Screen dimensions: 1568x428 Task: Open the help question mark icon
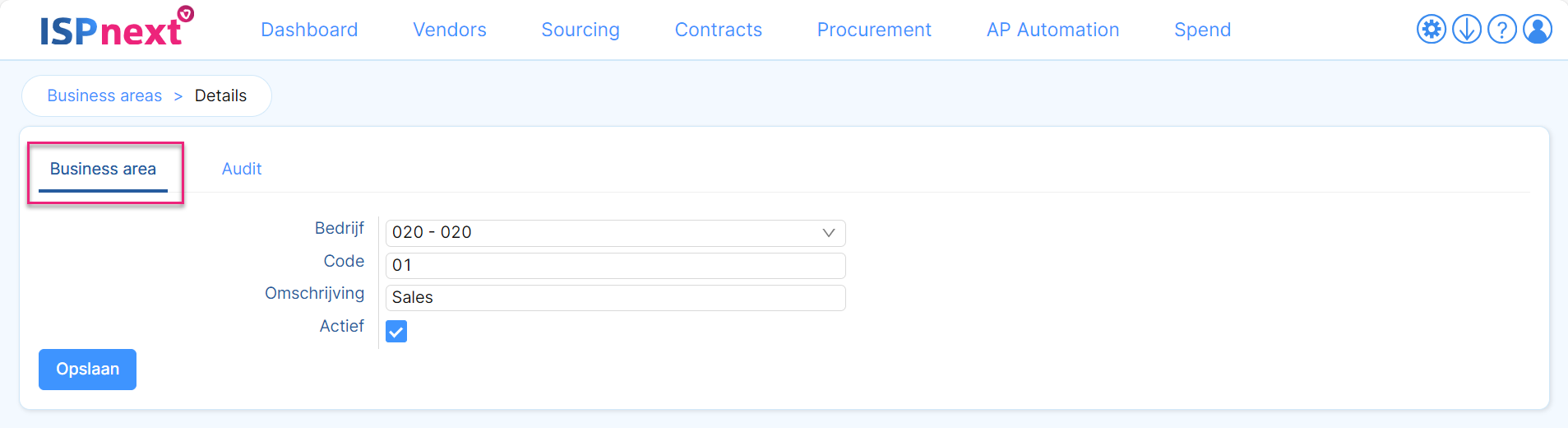click(1502, 30)
